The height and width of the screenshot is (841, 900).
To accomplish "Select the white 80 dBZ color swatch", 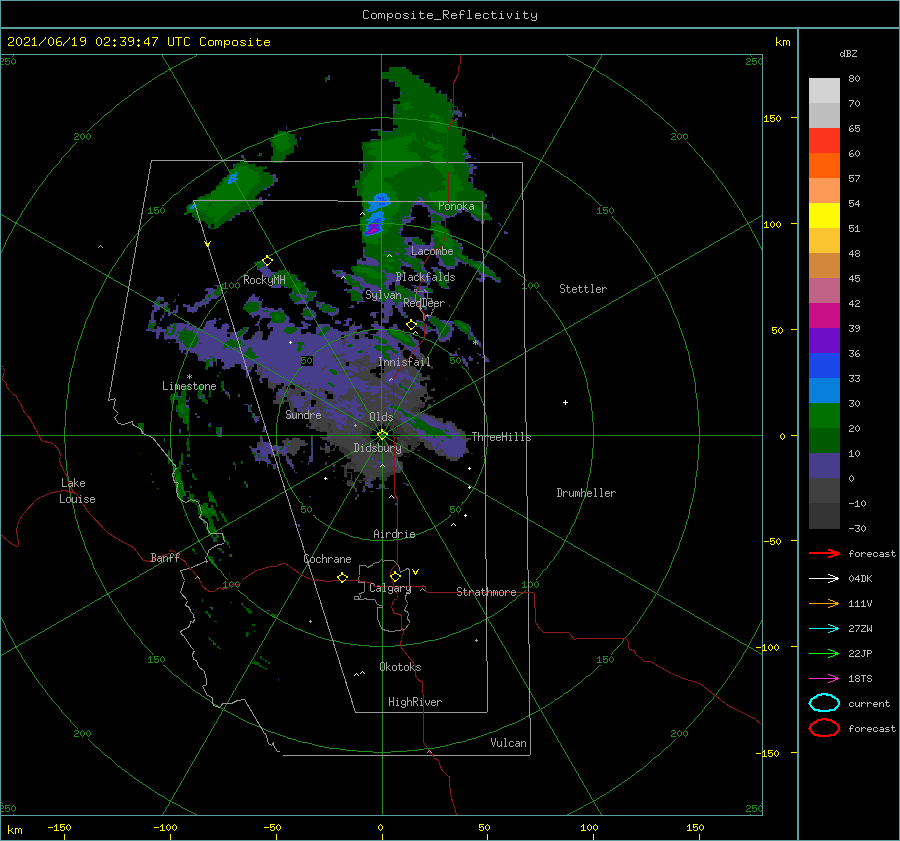I will [824, 90].
